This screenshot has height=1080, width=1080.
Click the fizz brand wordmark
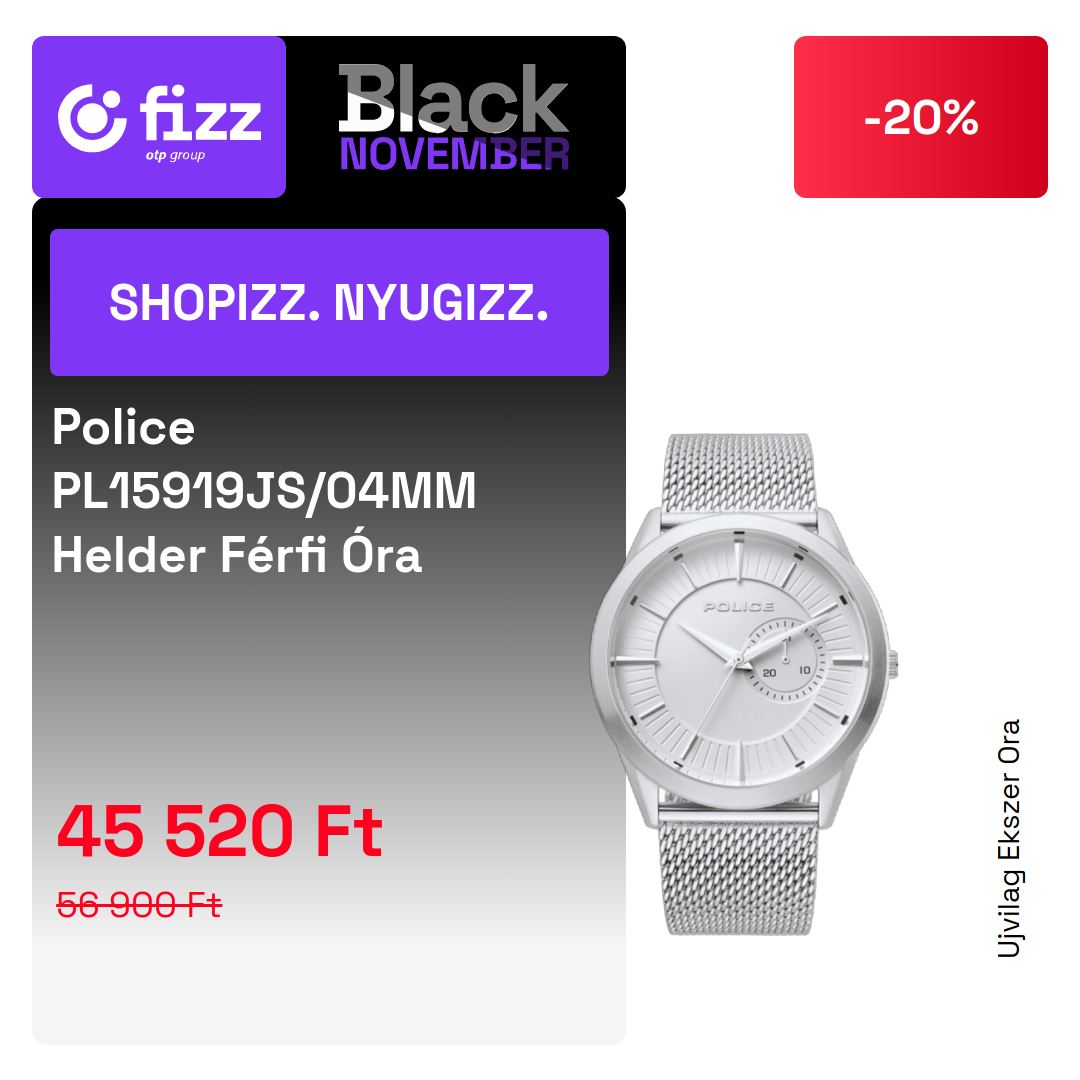pyautogui.click(x=200, y=113)
